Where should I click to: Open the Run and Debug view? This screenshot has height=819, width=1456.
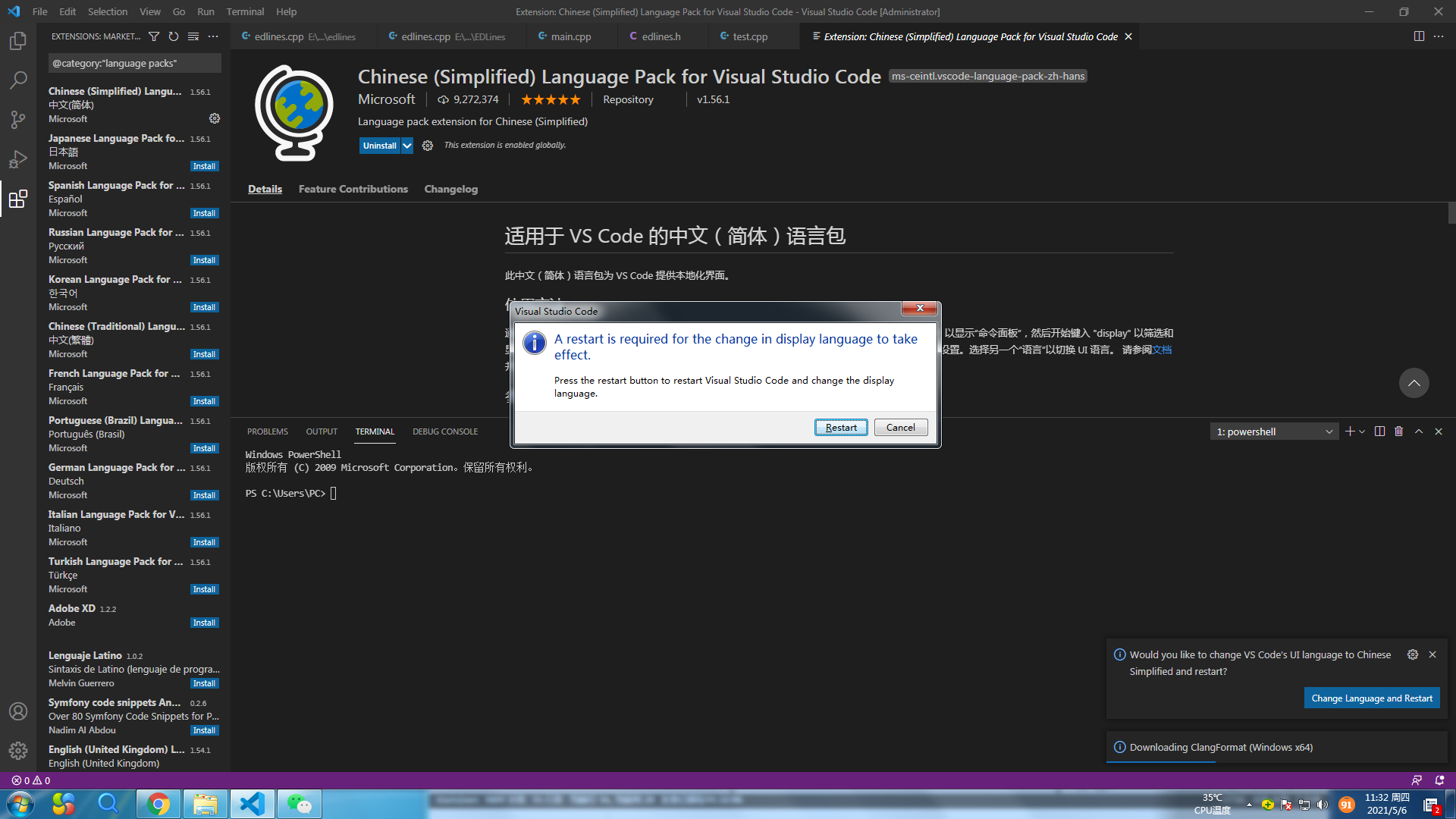click(x=18, y=158)
